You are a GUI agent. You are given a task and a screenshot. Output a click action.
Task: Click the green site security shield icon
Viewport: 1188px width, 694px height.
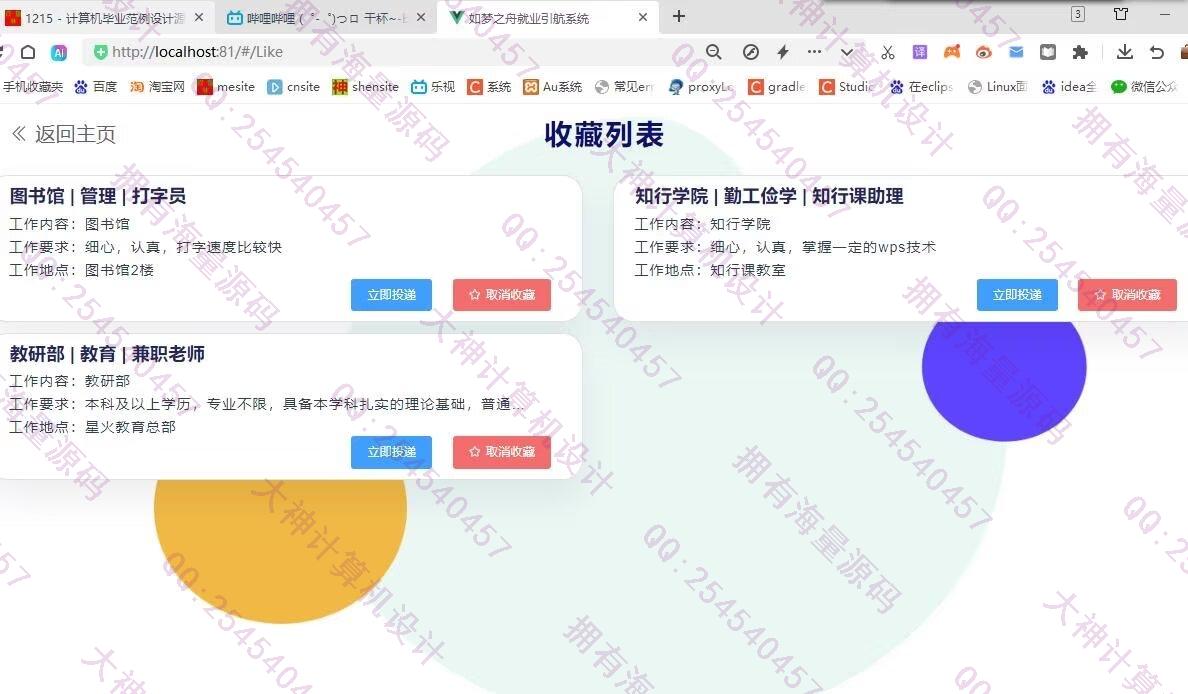point(100,52)
